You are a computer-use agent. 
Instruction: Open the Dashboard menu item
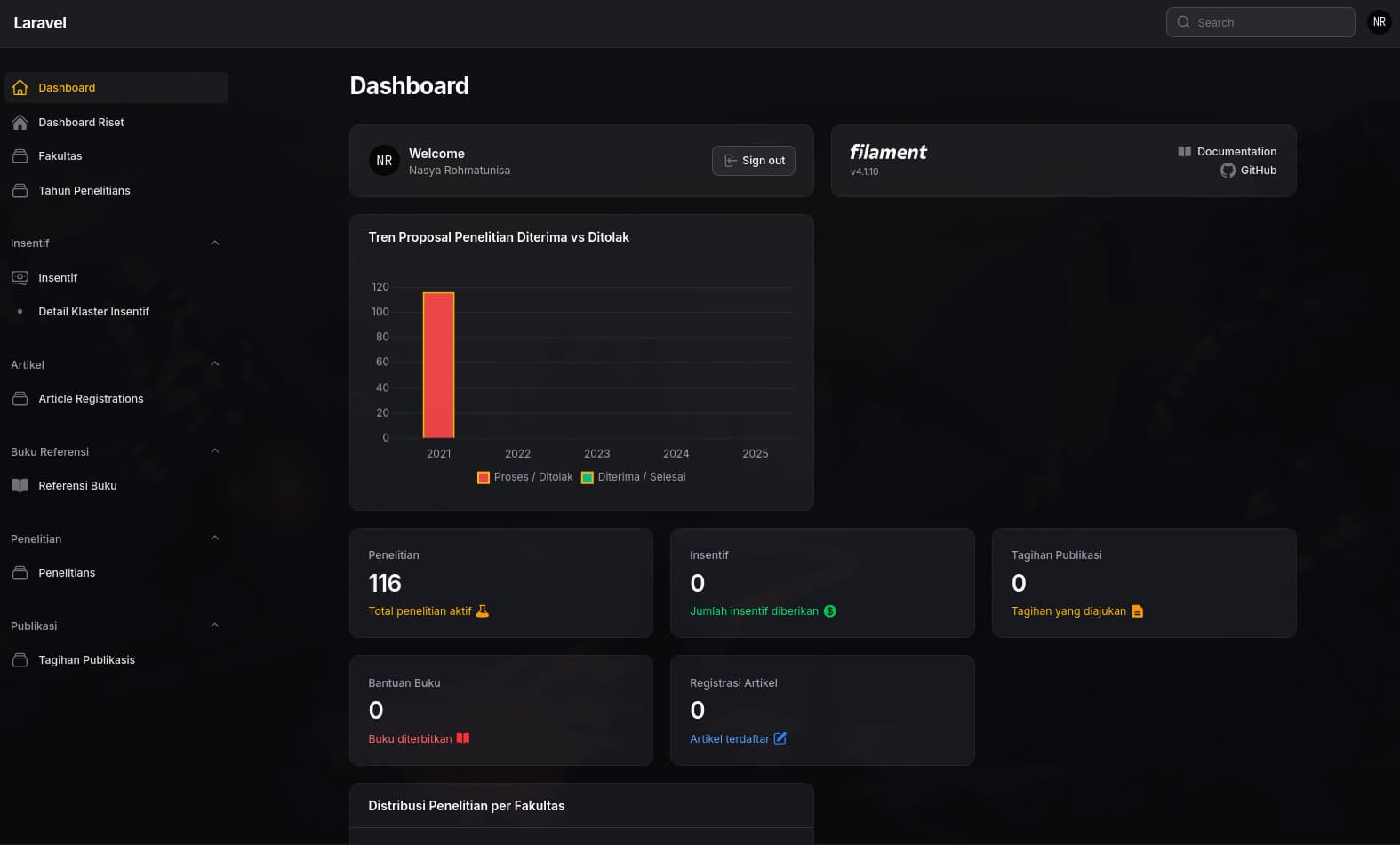[x=116, y=87]
